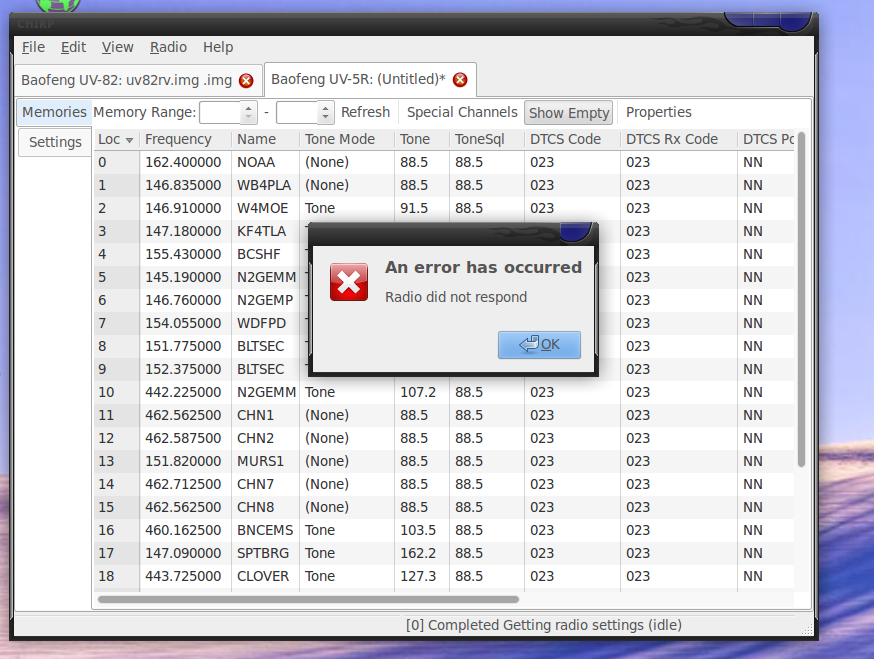Select the Memories side tab
The image size is (874, 659).
(54, 112)
